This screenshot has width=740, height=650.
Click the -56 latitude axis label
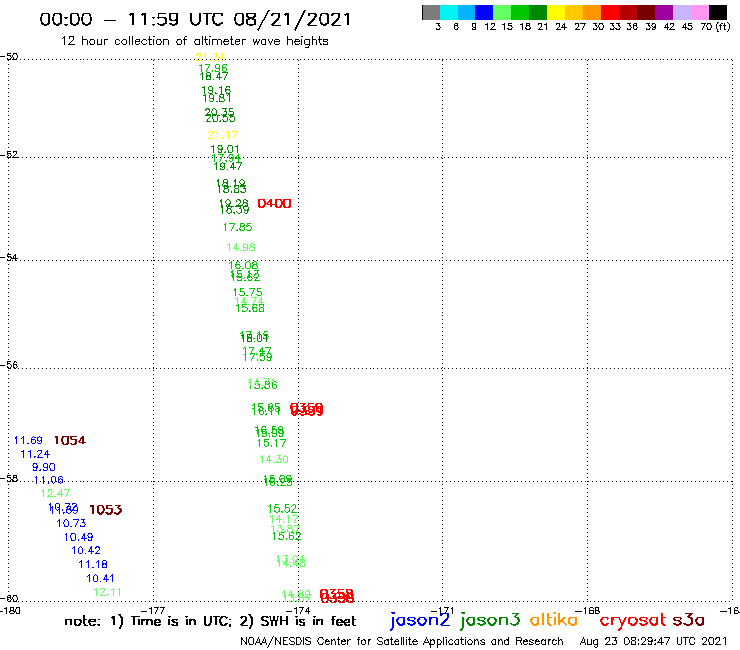9,365
